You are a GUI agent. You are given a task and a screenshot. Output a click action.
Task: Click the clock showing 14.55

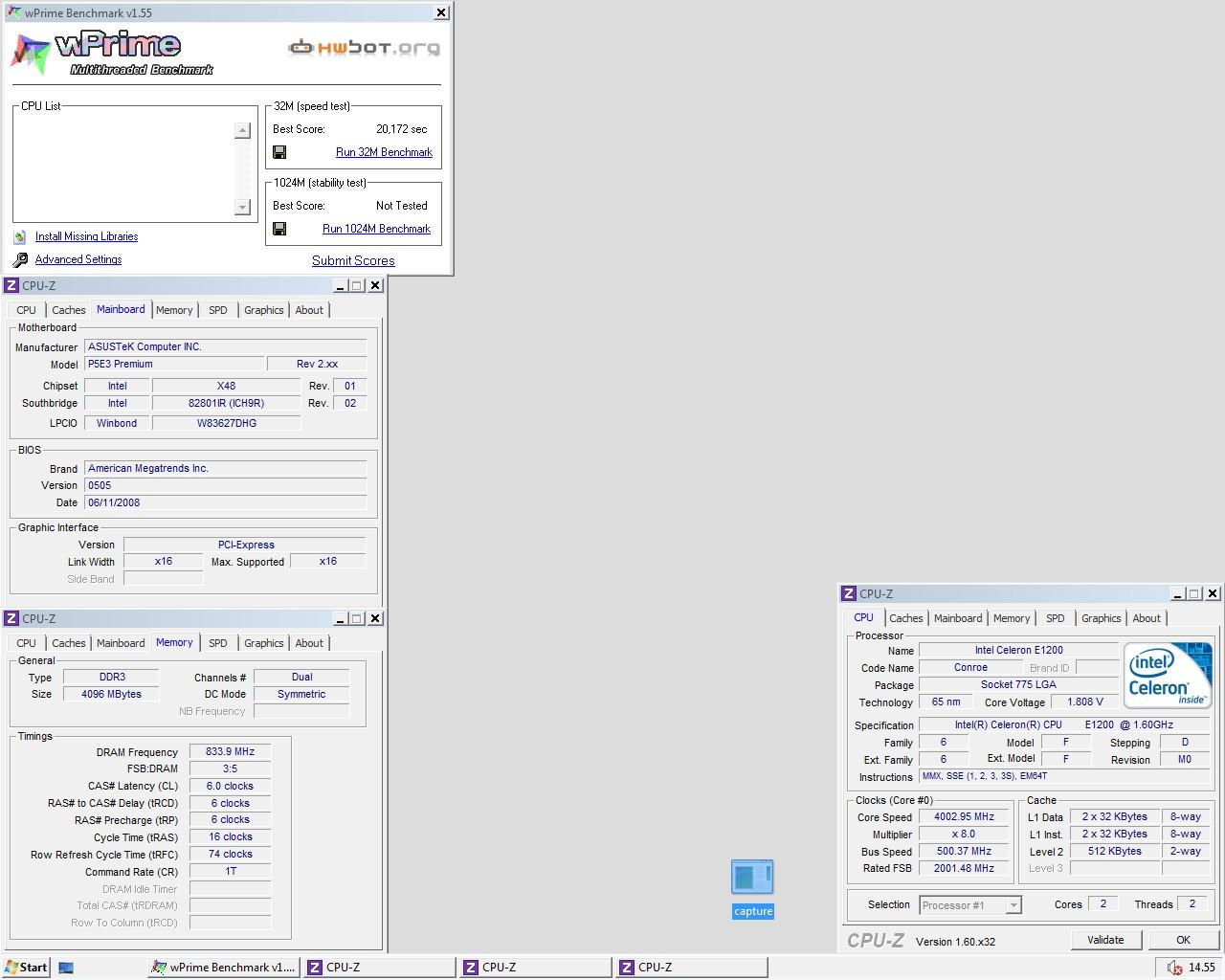(1202, 968)
